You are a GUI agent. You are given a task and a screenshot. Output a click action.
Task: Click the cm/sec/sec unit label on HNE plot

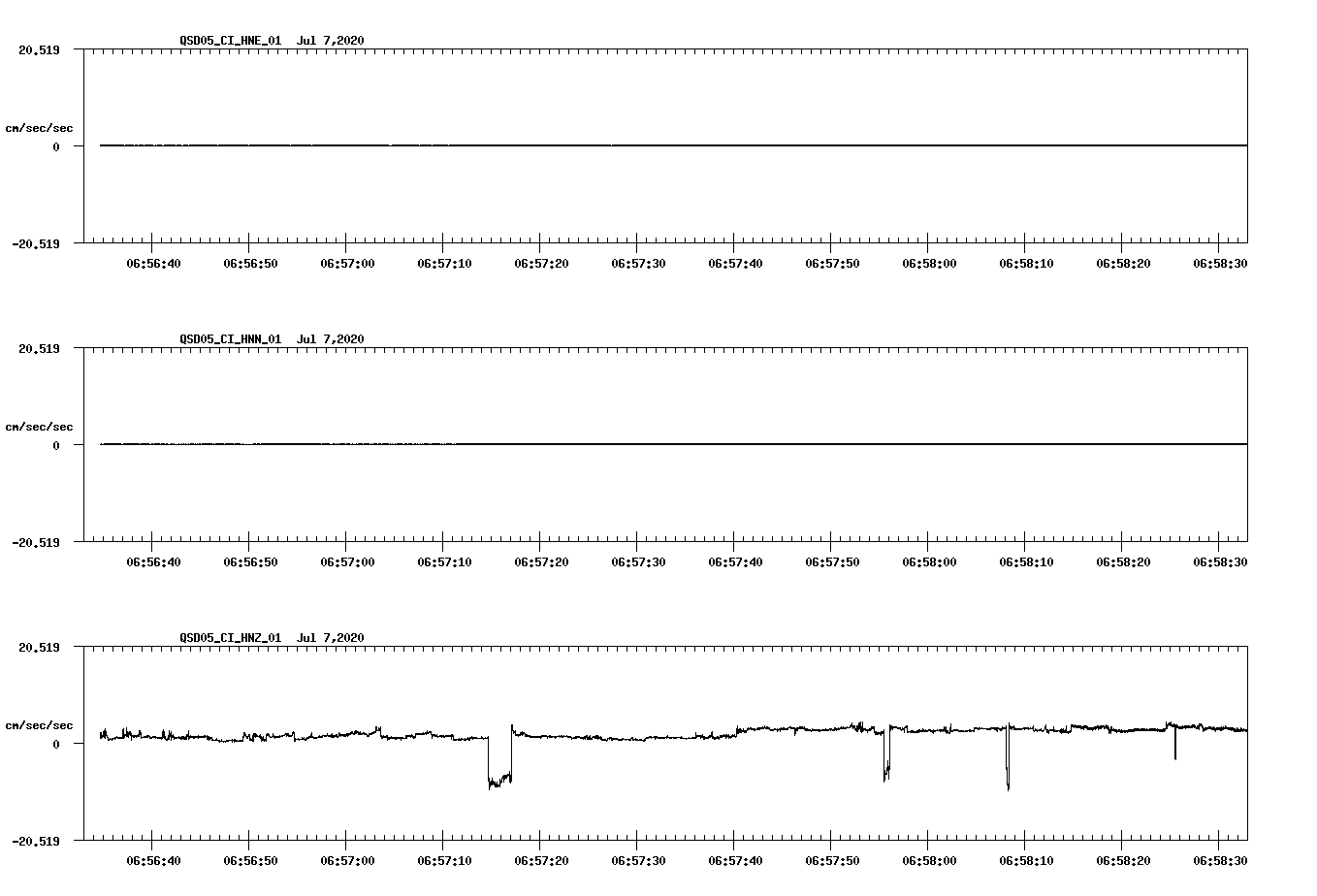click(x=39, y=128)
